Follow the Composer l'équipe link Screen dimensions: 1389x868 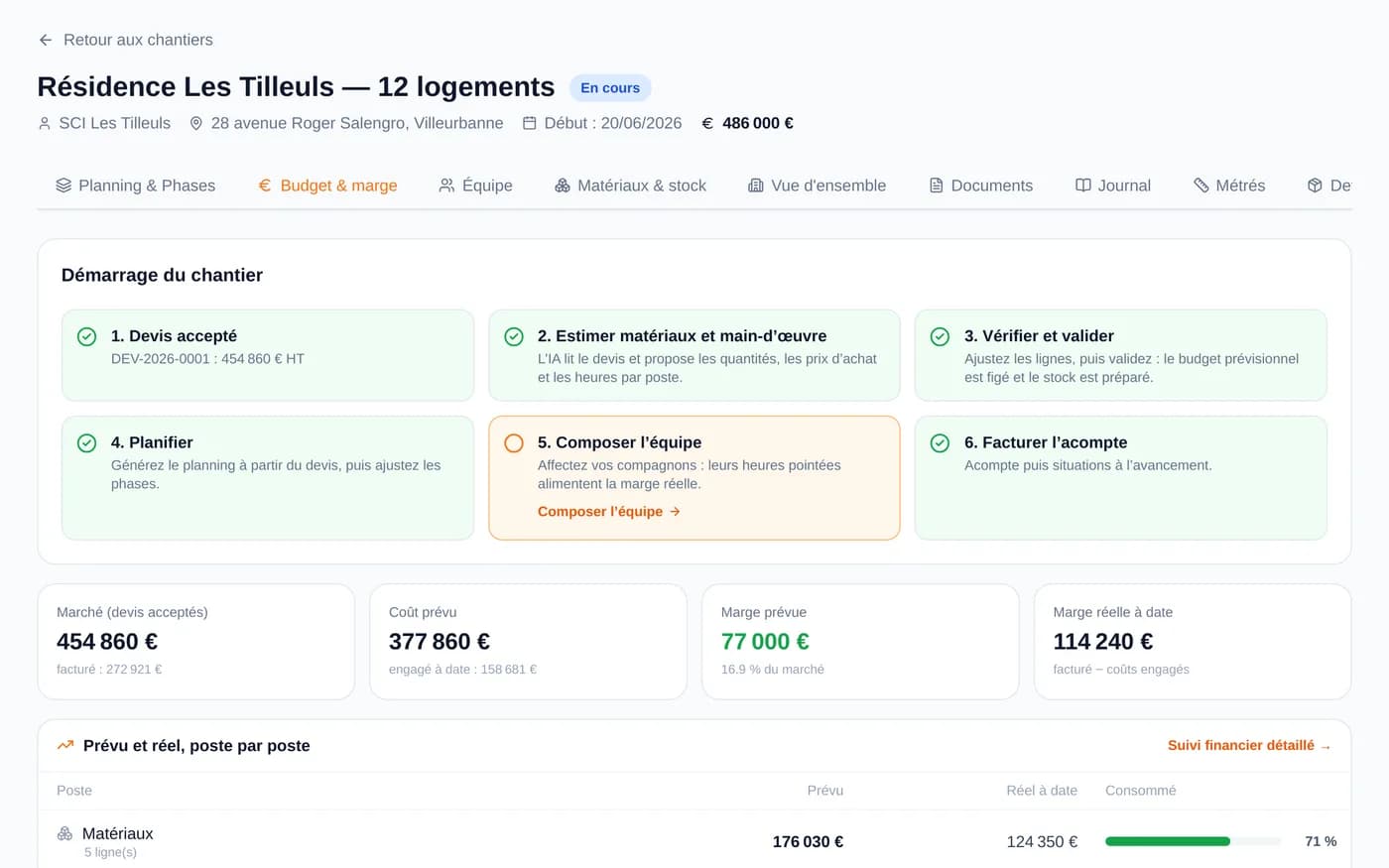coord(609,512)
